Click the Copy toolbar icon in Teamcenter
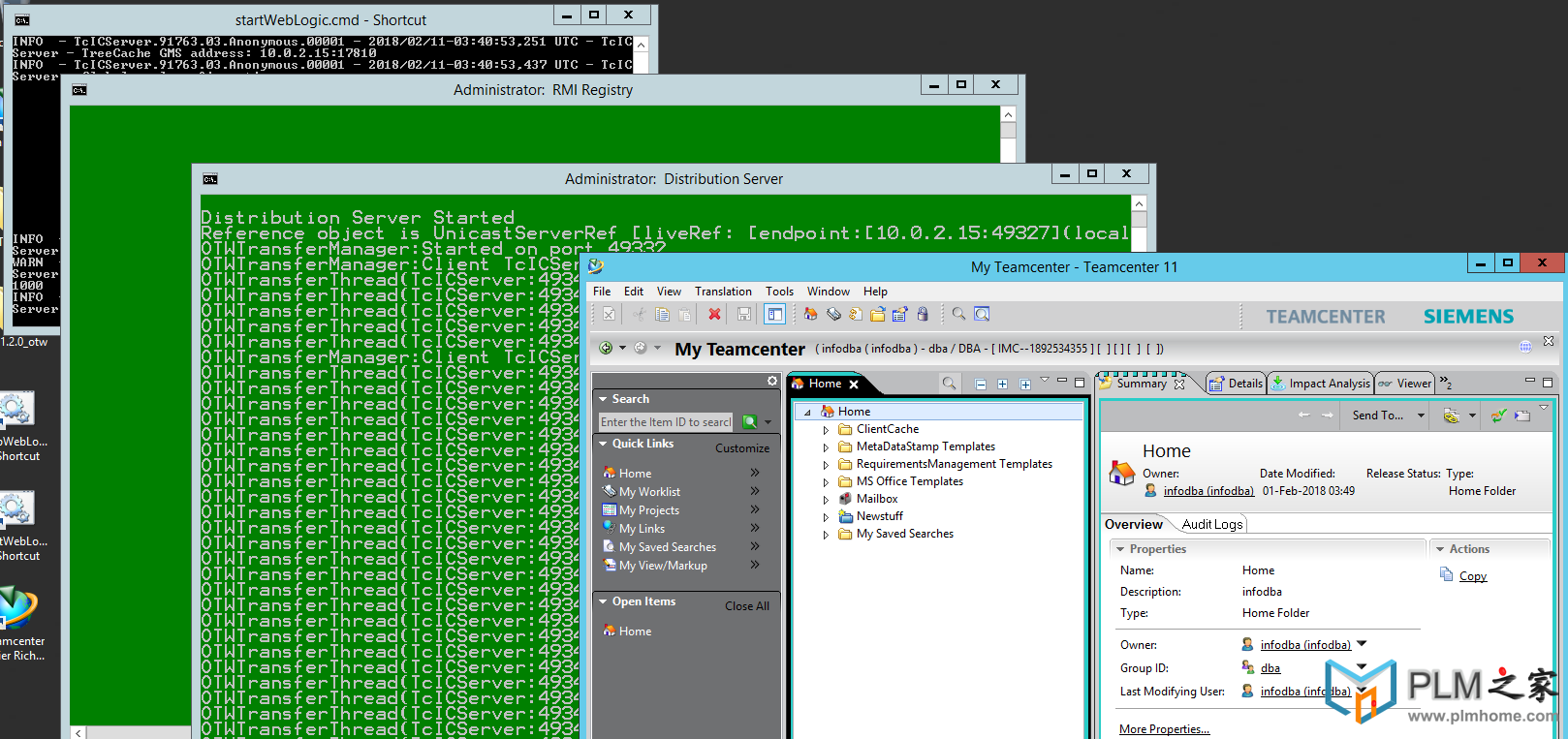The height and width of the screenshot is (739, 1568). 662,314
